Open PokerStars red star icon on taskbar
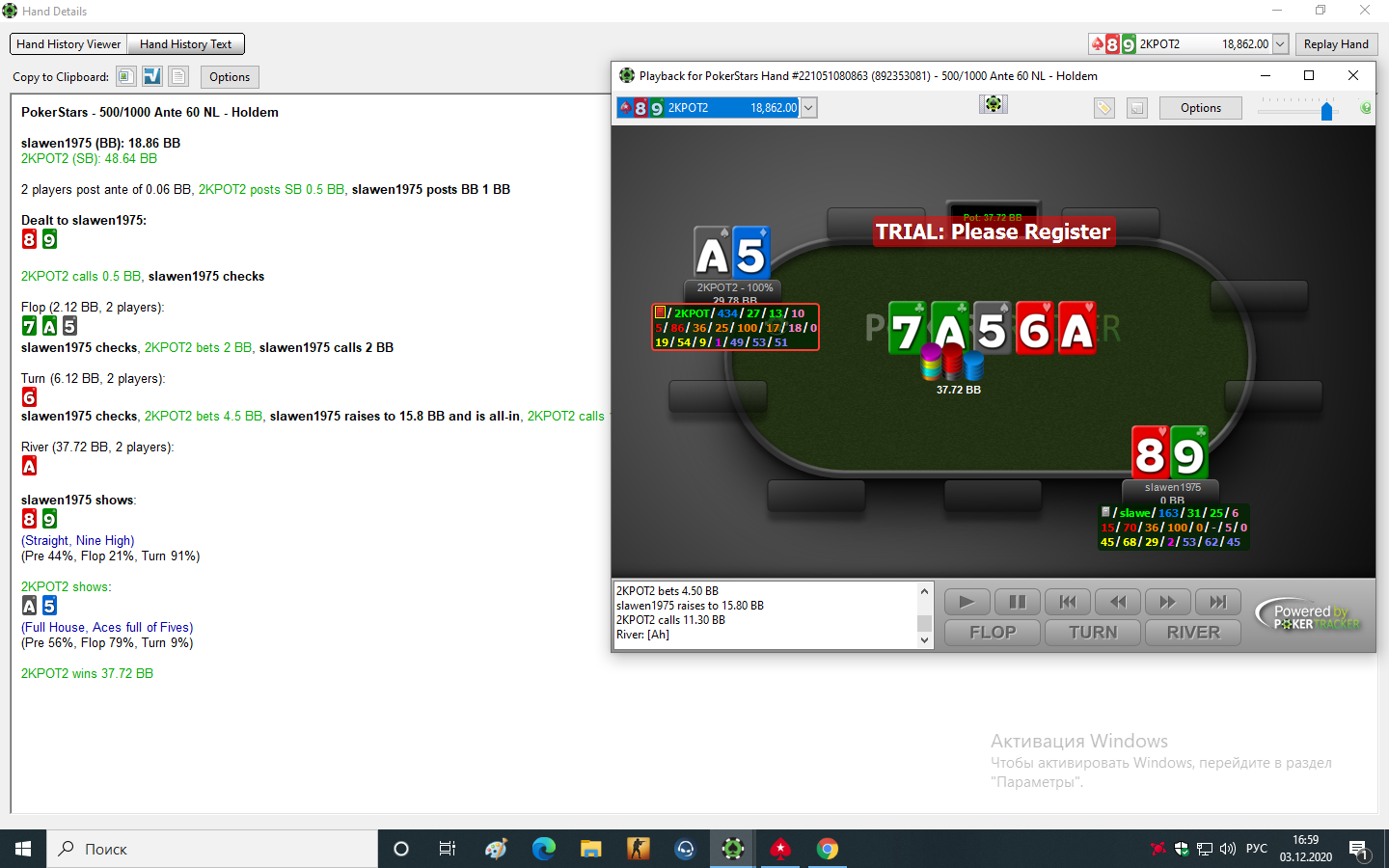The height and width of the screenshot is (868, 1389). (x=780, y=849)
